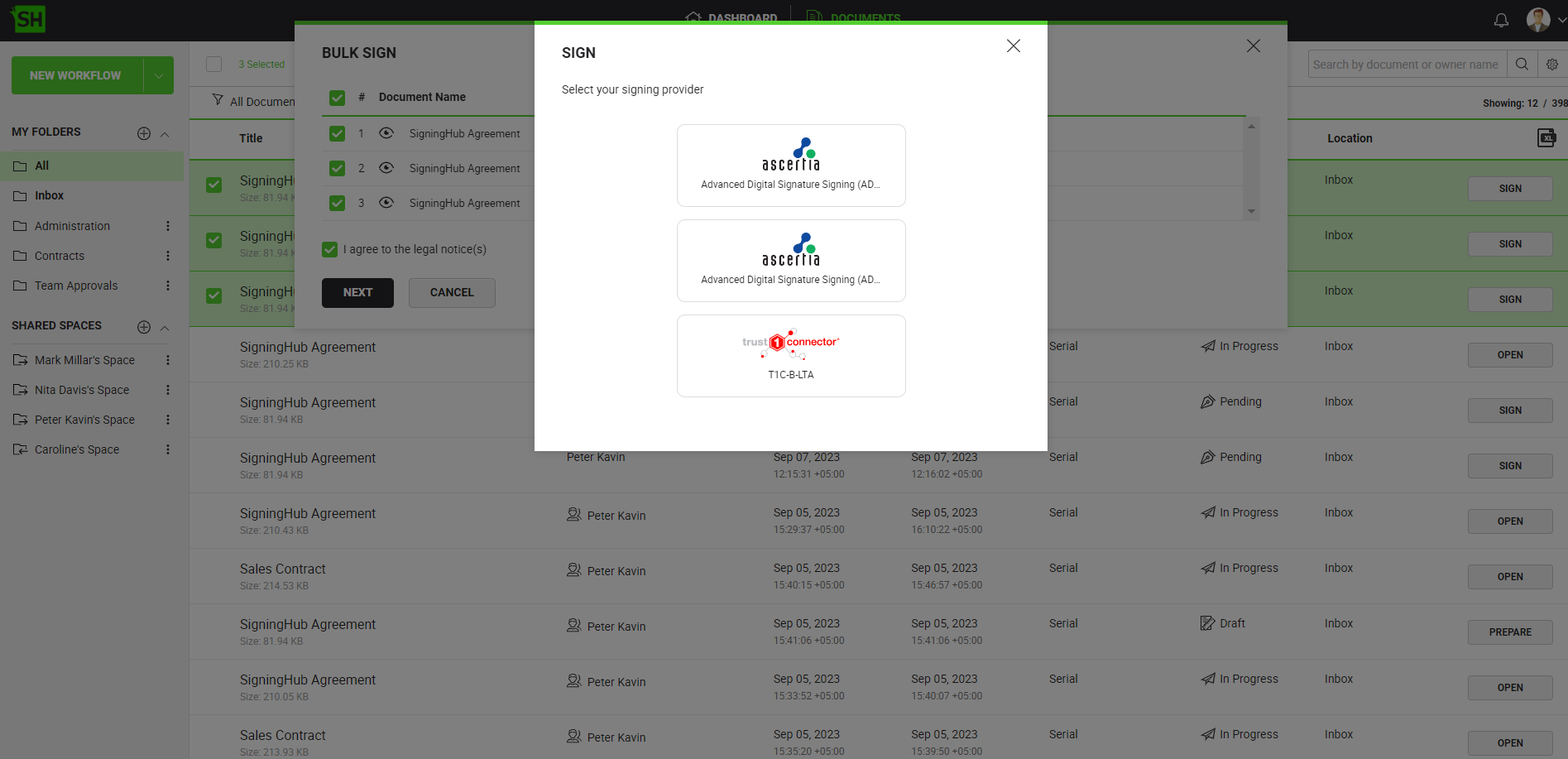Collapse the Shared Spaces section
Screen dimensions: 1568x759
pyautogui.click(x=165, y=328)
